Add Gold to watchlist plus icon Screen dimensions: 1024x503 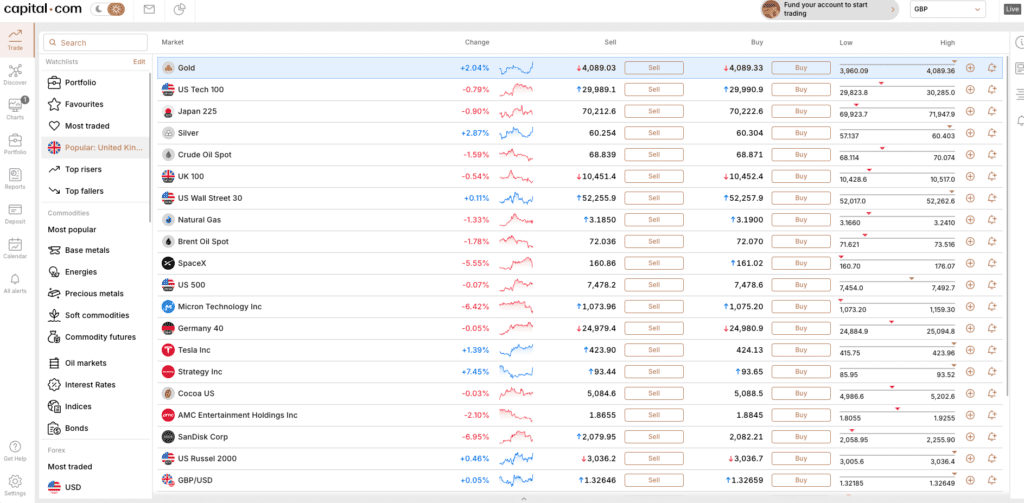(x=970, y=68)
